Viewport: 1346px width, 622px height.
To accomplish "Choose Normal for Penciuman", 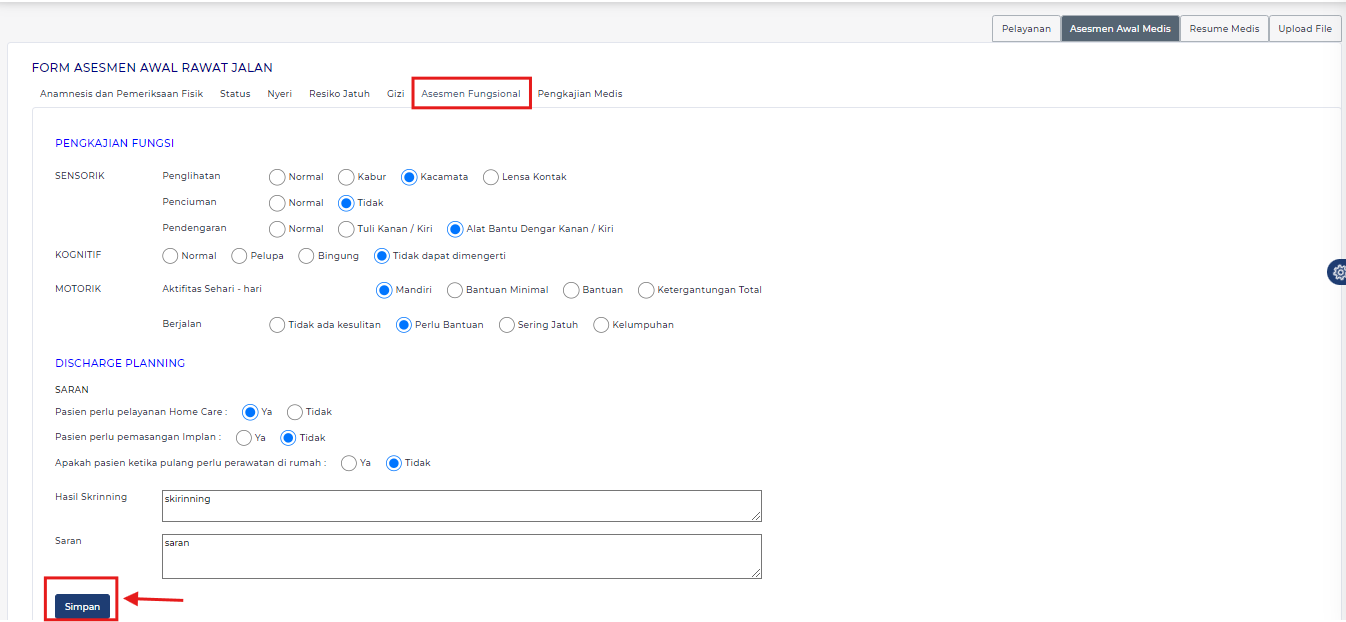I will pyautogui.click(x=277, y=203).
